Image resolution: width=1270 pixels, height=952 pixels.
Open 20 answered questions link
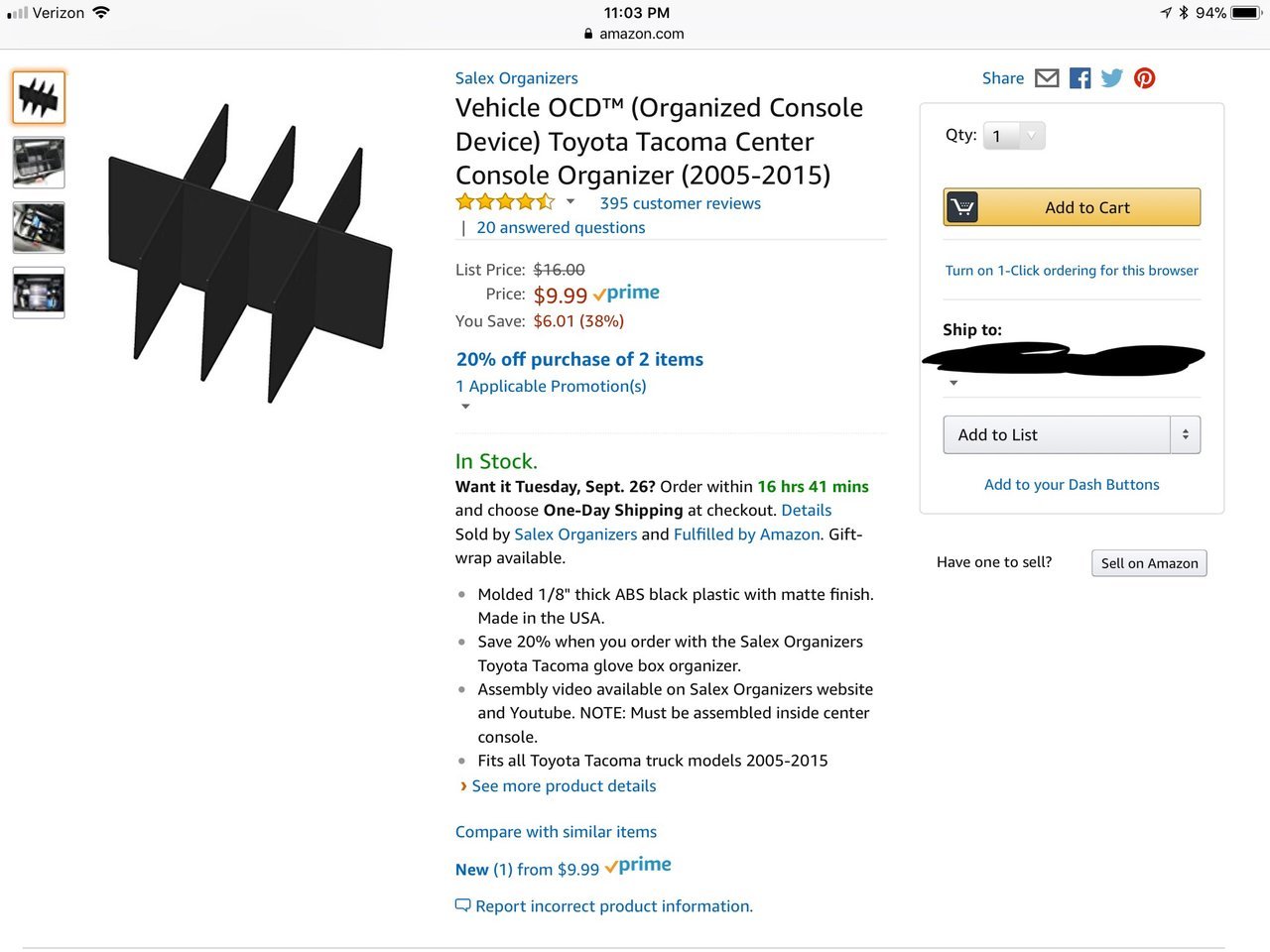coord(561,227)
